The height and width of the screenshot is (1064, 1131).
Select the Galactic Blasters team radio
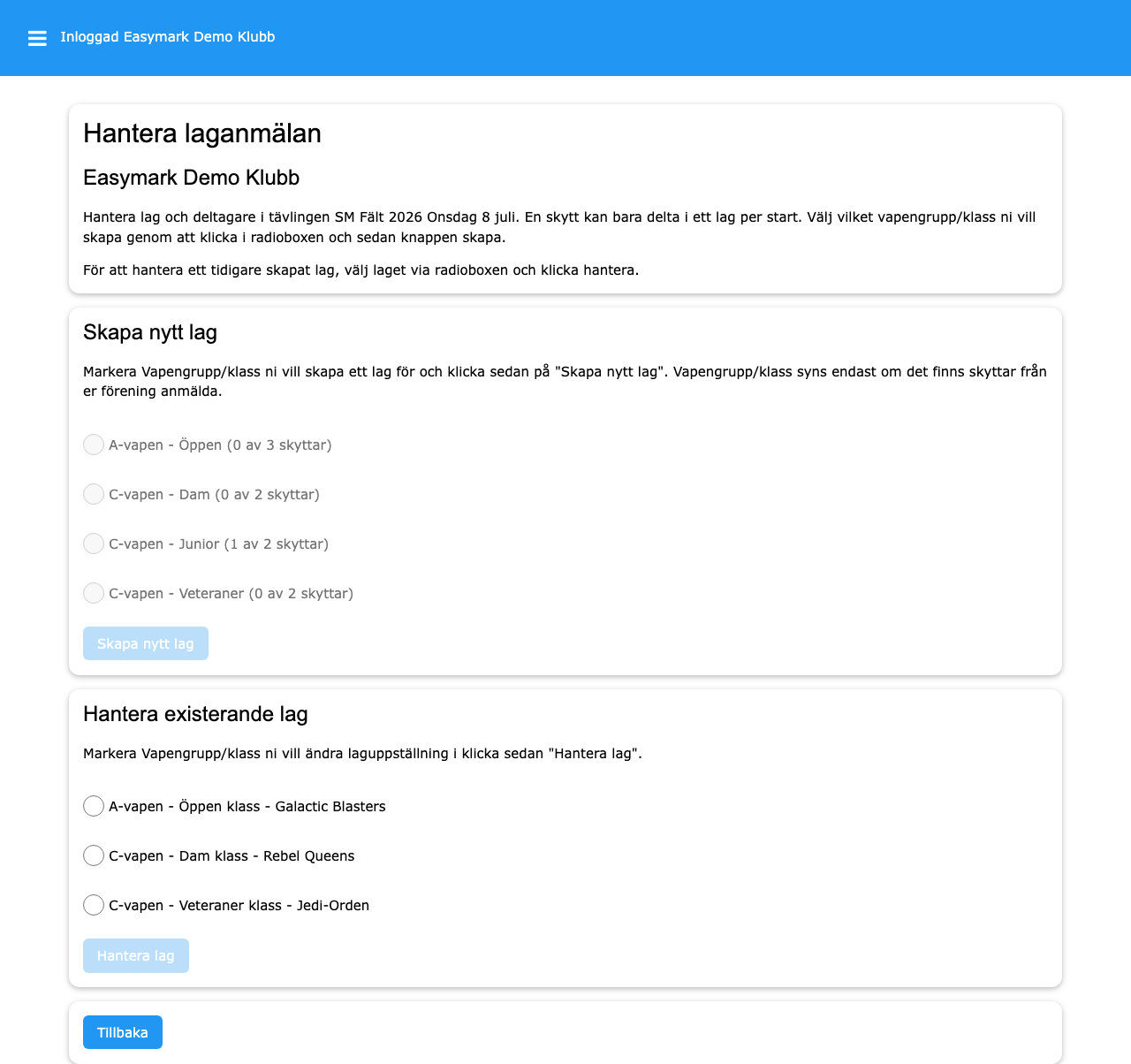click(94, 806)
